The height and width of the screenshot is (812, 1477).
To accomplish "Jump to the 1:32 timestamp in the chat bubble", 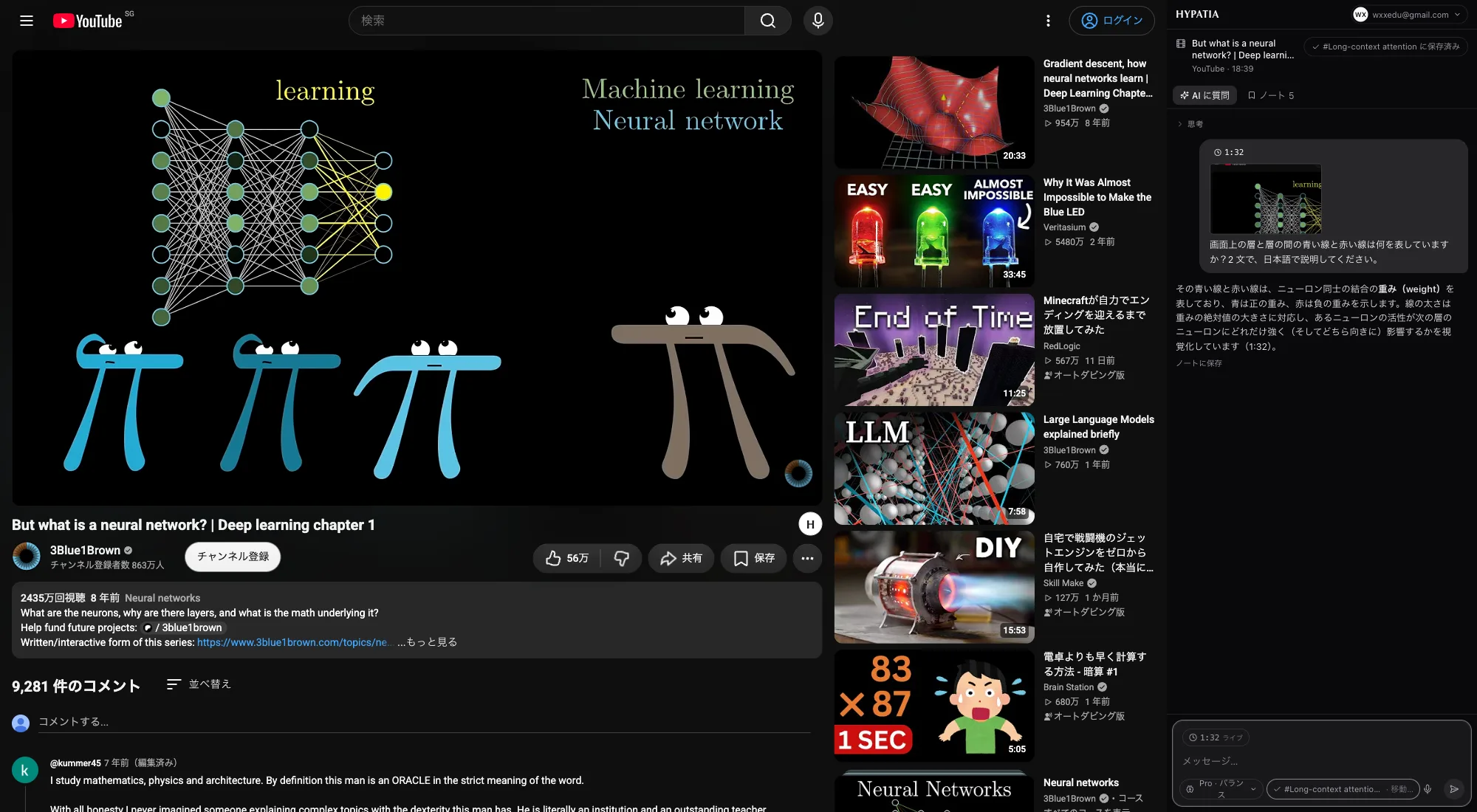I will point(1229,152).
